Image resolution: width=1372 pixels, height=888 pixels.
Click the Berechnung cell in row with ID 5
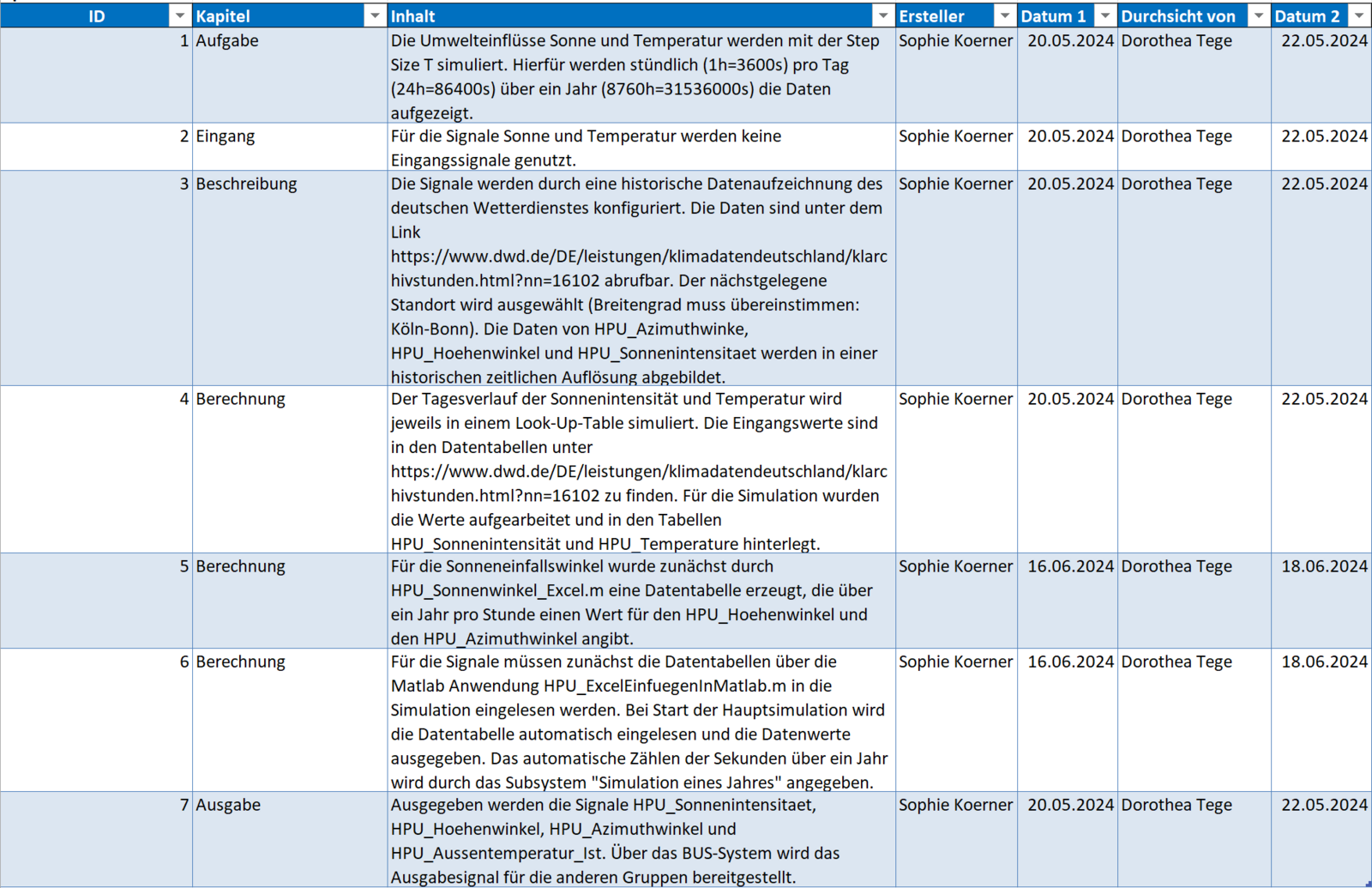pos(240,567)
